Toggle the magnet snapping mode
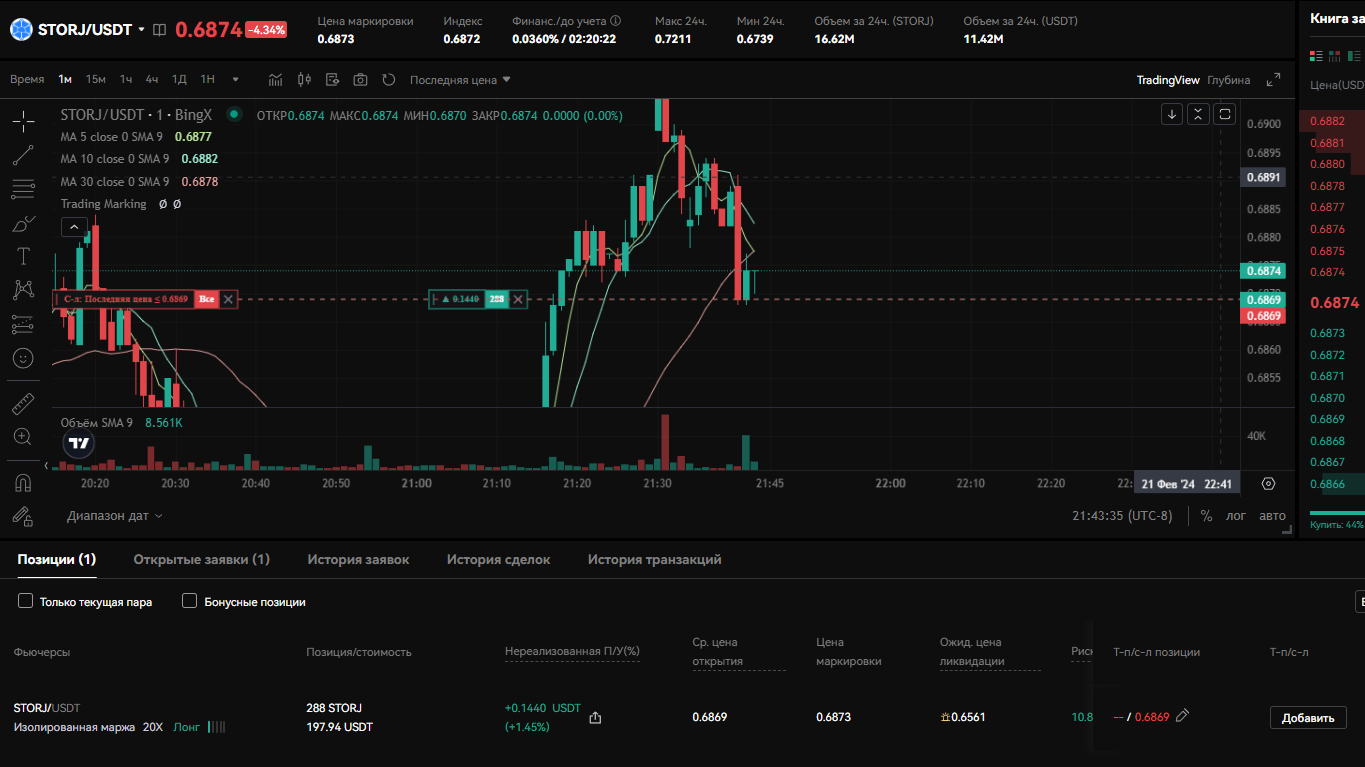The width and height of the screenshot is (1365, 767). [23, 483]
